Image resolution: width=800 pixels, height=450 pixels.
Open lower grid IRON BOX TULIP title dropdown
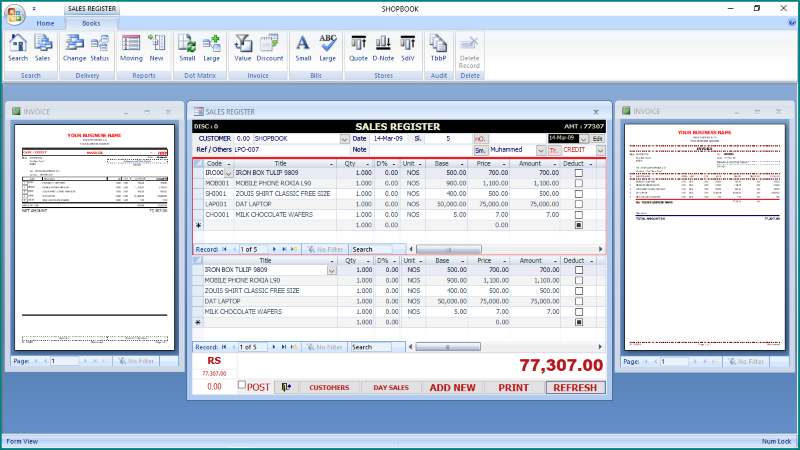pyautogui.click(x=332, y=270)
